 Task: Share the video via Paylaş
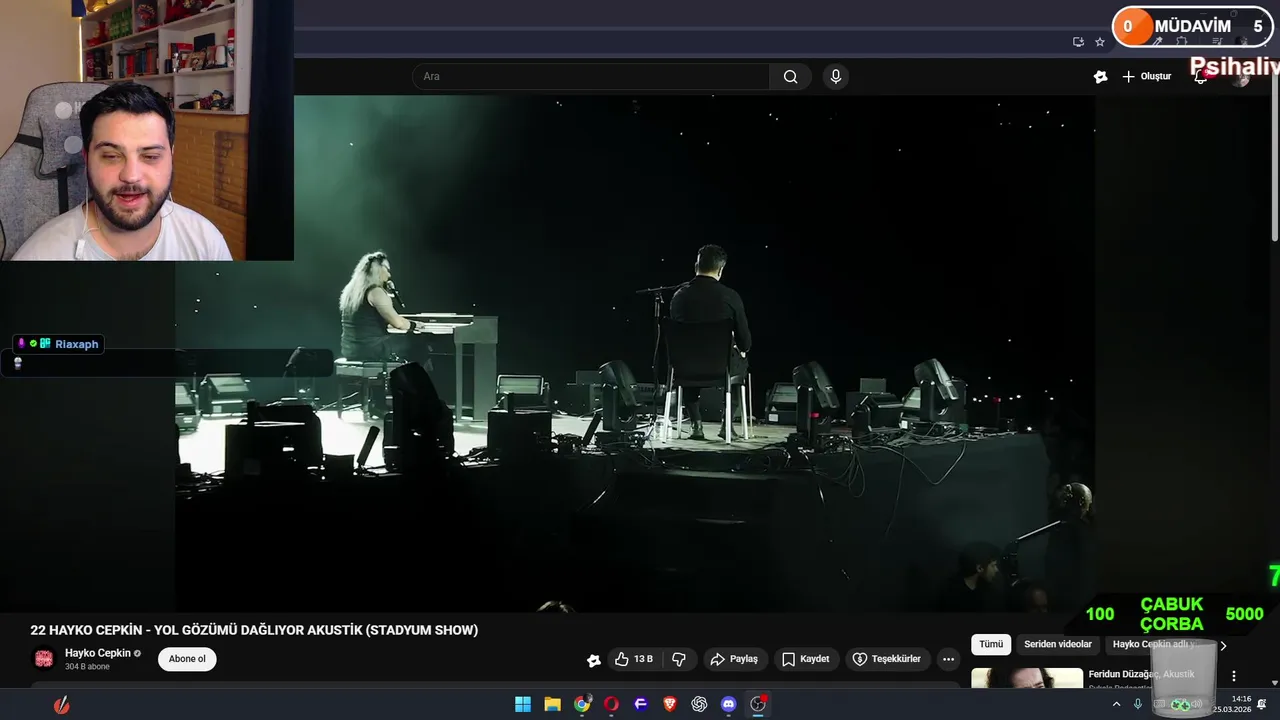734,659
